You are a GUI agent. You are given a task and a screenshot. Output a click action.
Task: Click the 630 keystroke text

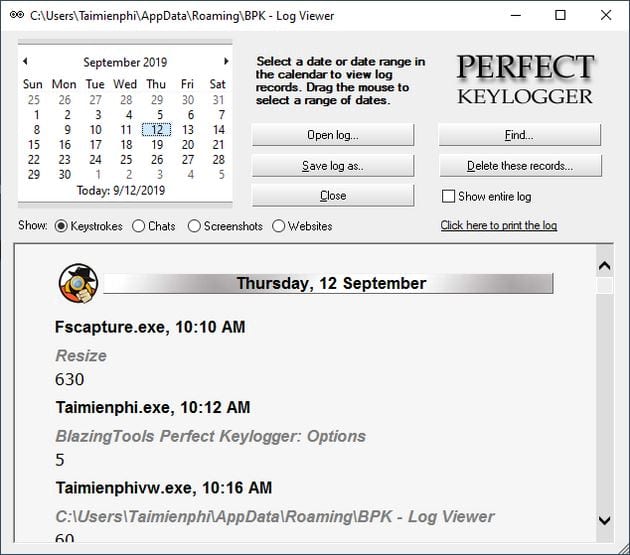[70, 379]
